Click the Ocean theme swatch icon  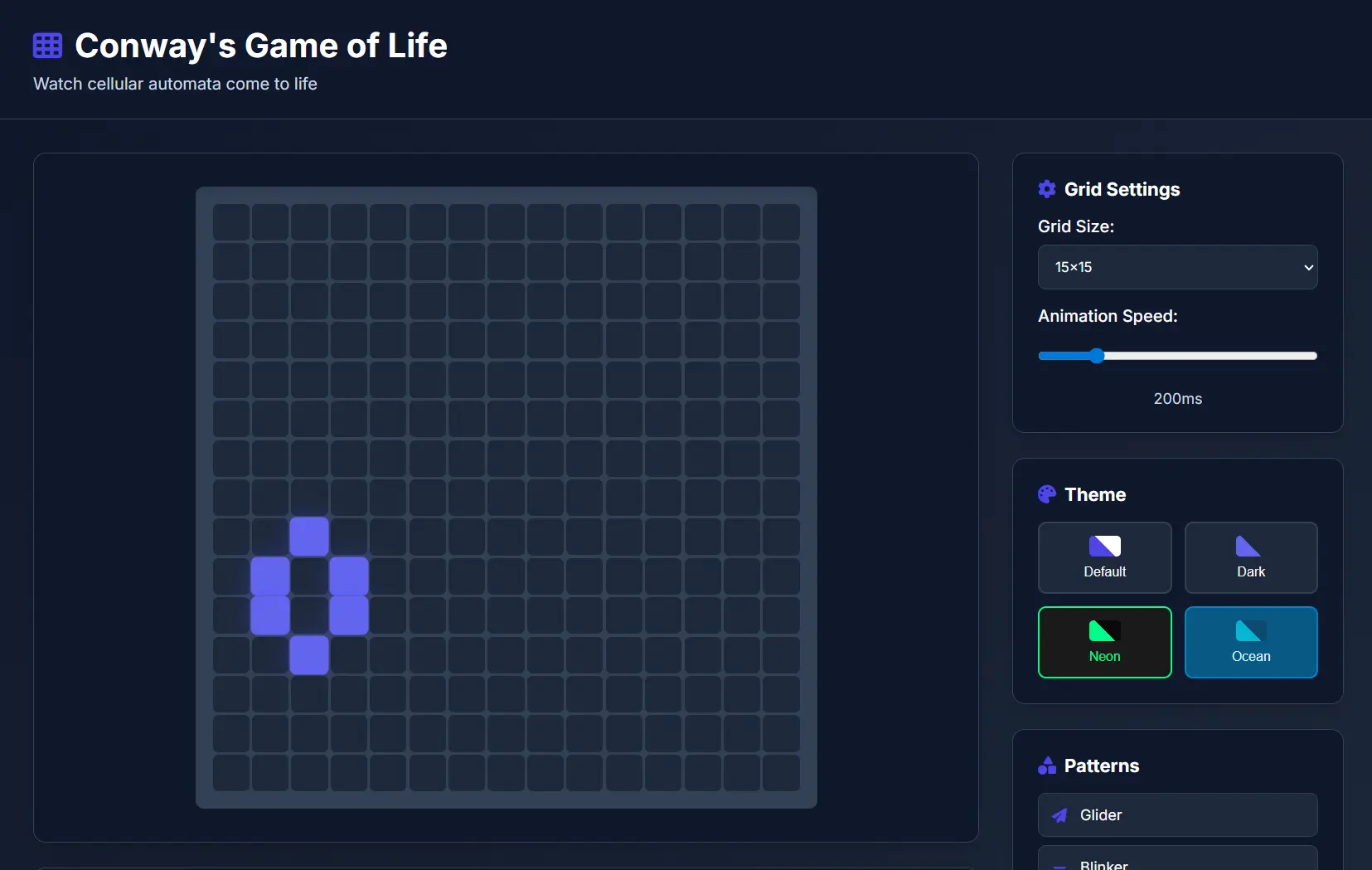click(1251, 630)
